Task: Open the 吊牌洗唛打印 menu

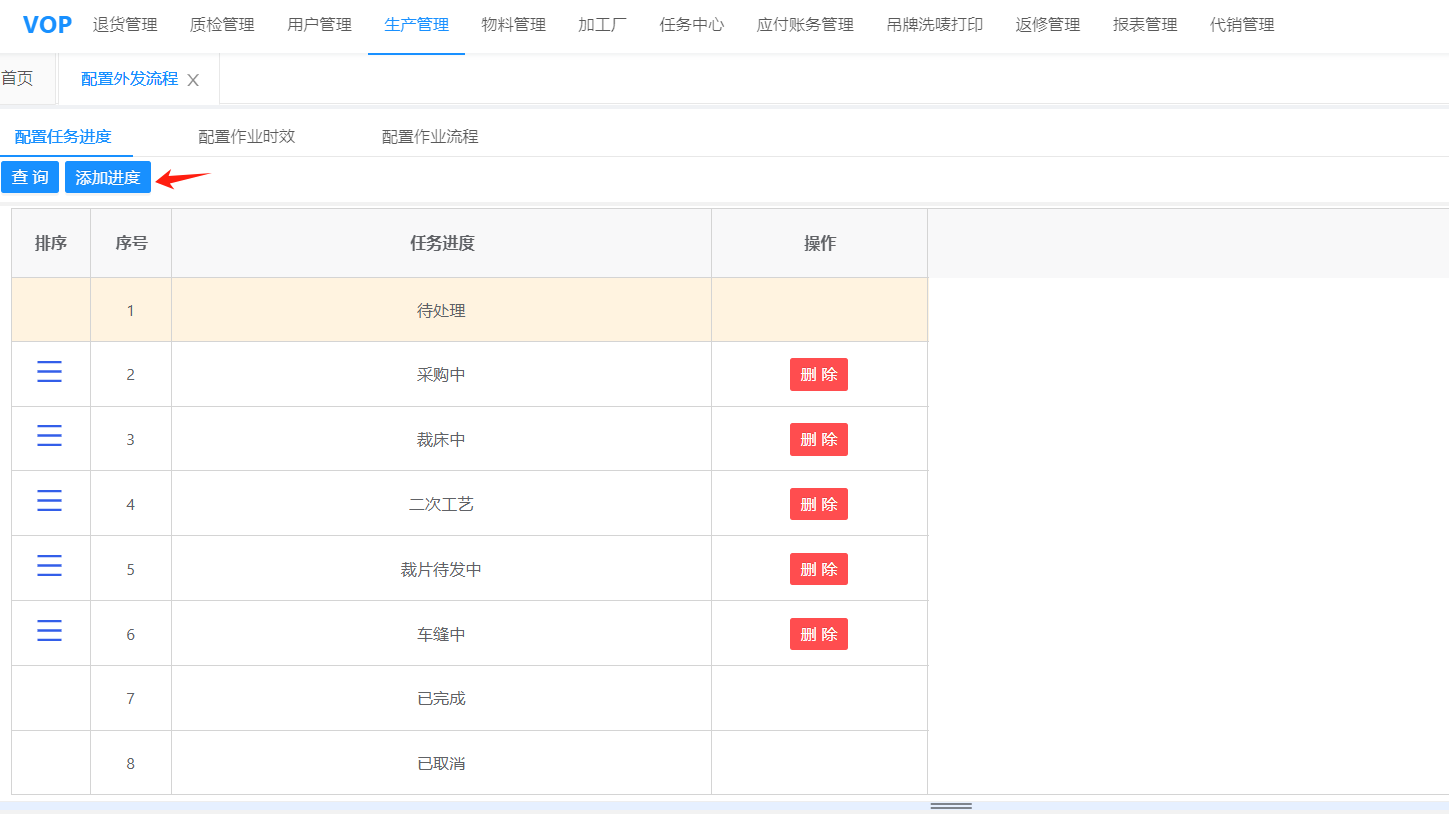Action: 934,25
